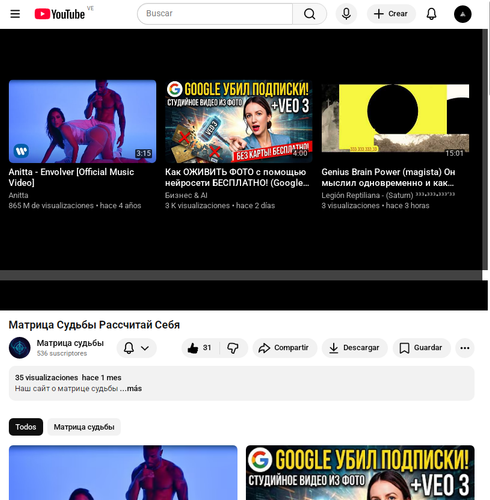This screenshot has width=490, height=500.
Task: Select the Todos filter chip
Action: pos(26,427)
